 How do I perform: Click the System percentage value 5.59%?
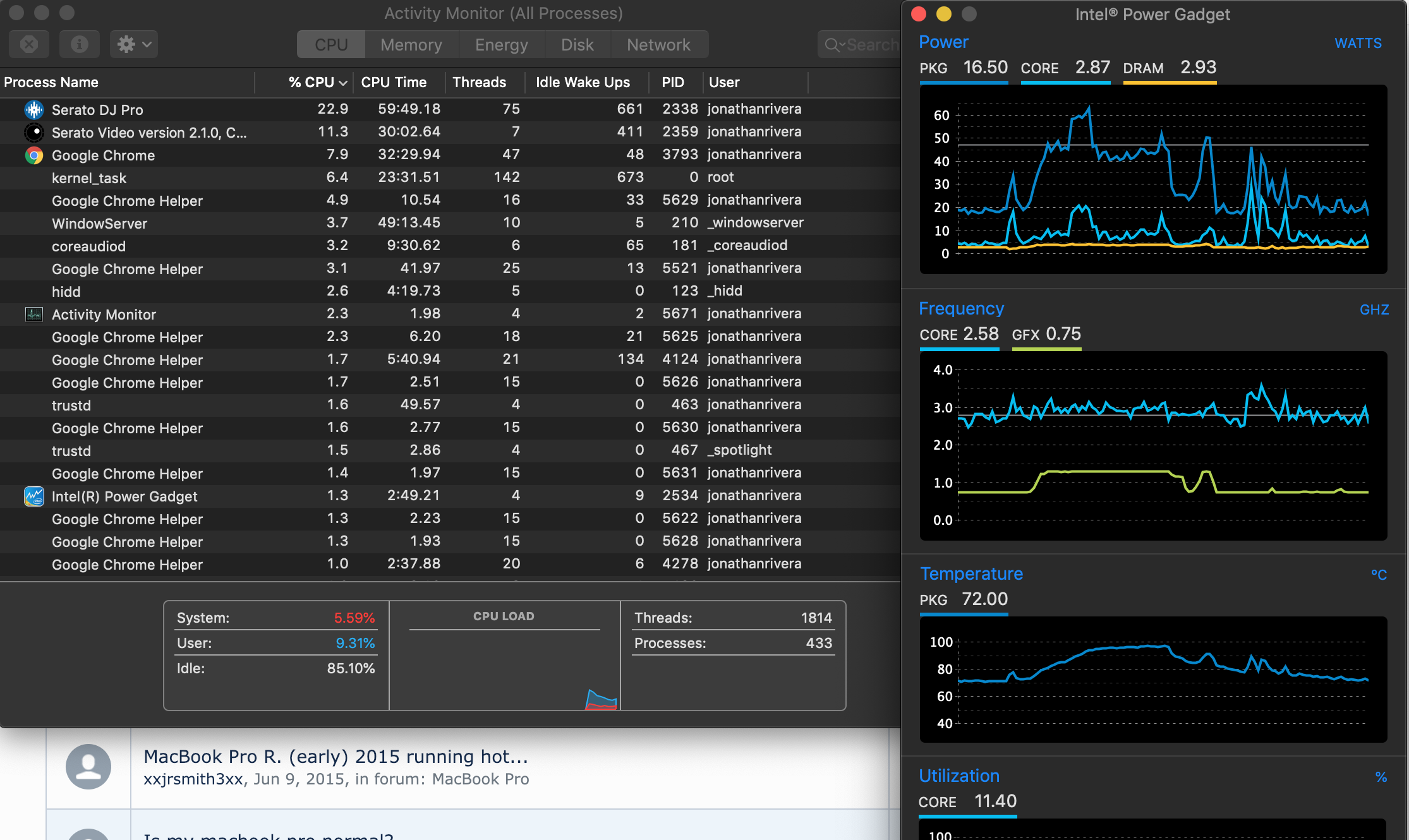click(354, 618)
